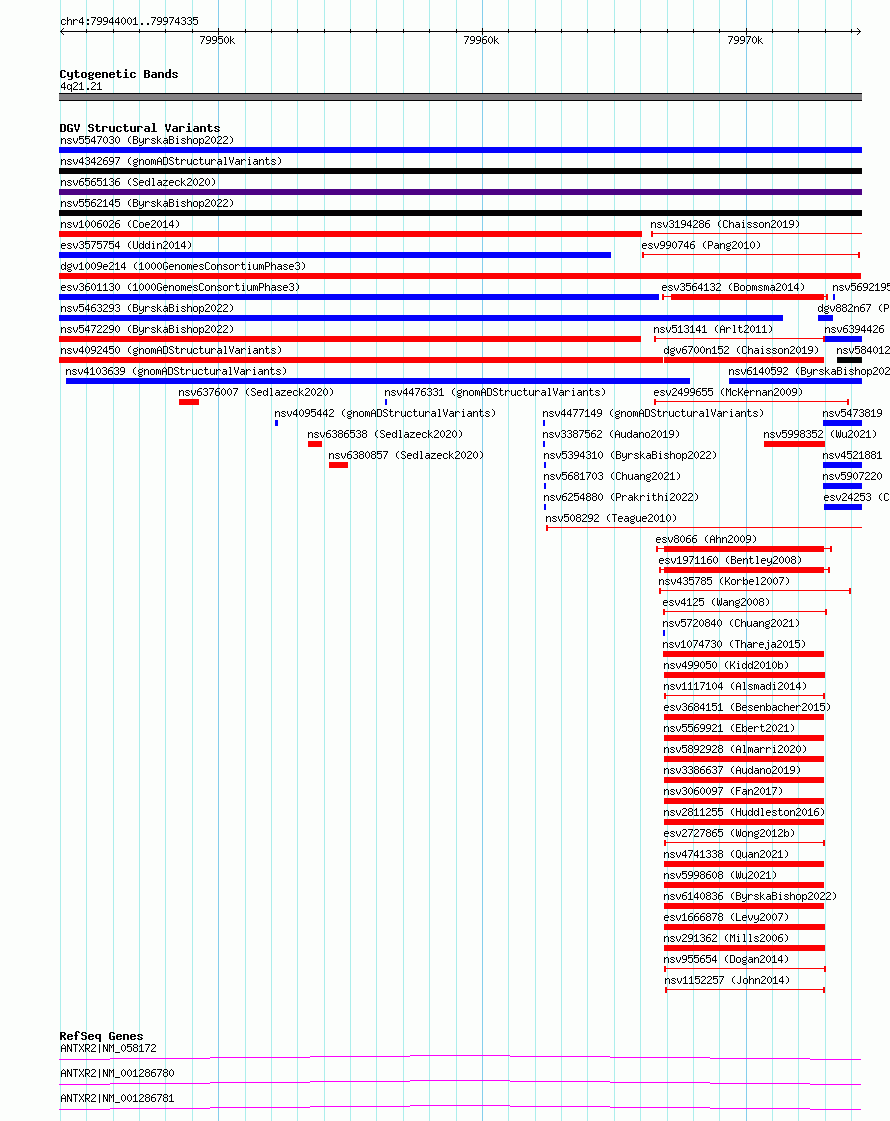Click the nsv291362 (Mills2006) label
The width and height of the screenshot is (890, 1121).
726,938
